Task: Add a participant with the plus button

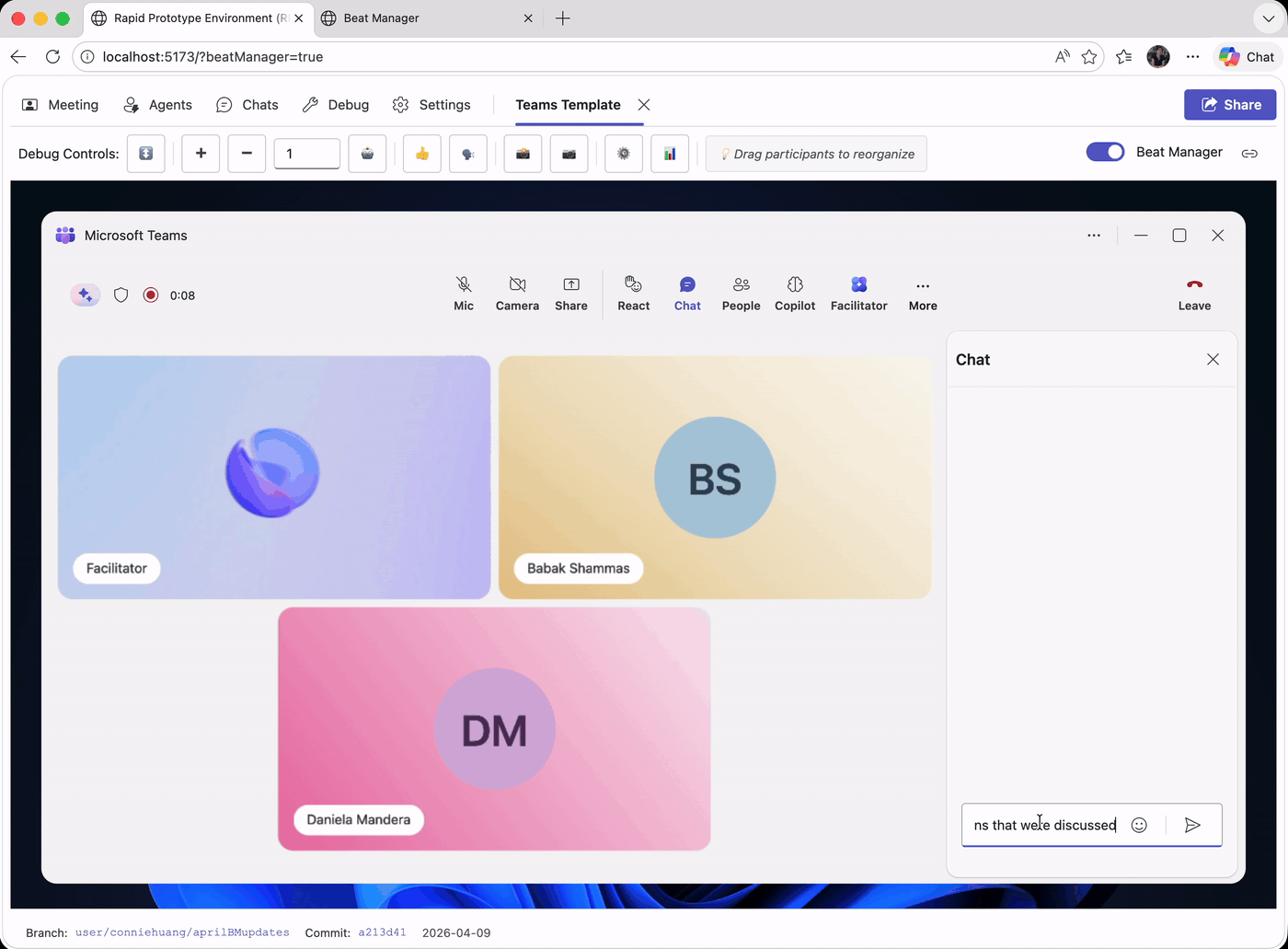Action: point(201,154)
